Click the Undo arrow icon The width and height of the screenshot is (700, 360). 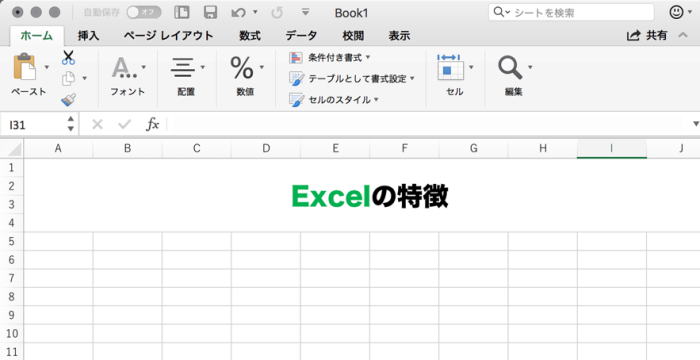click(x=238, y=13)
